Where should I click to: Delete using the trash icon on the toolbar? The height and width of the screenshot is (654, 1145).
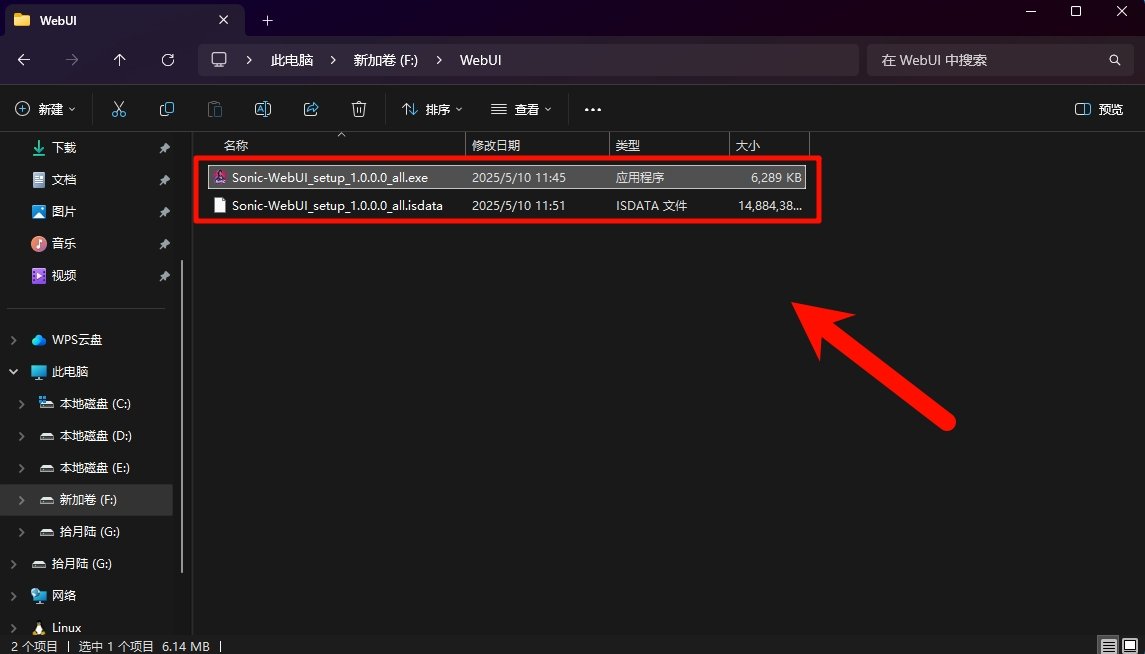[358, 109]
